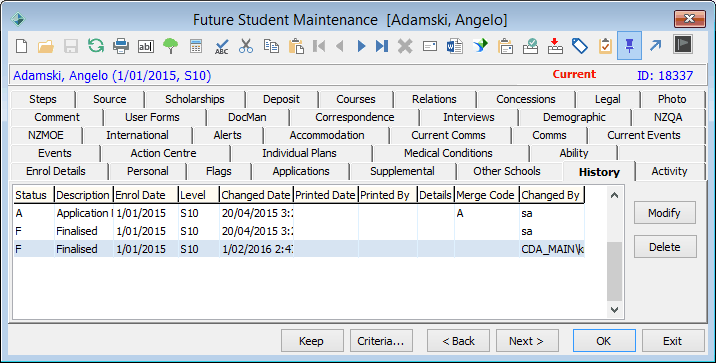The image size is (716, 363).
Task: Click the blue tag icon
Action: click(x=580, y=46)
